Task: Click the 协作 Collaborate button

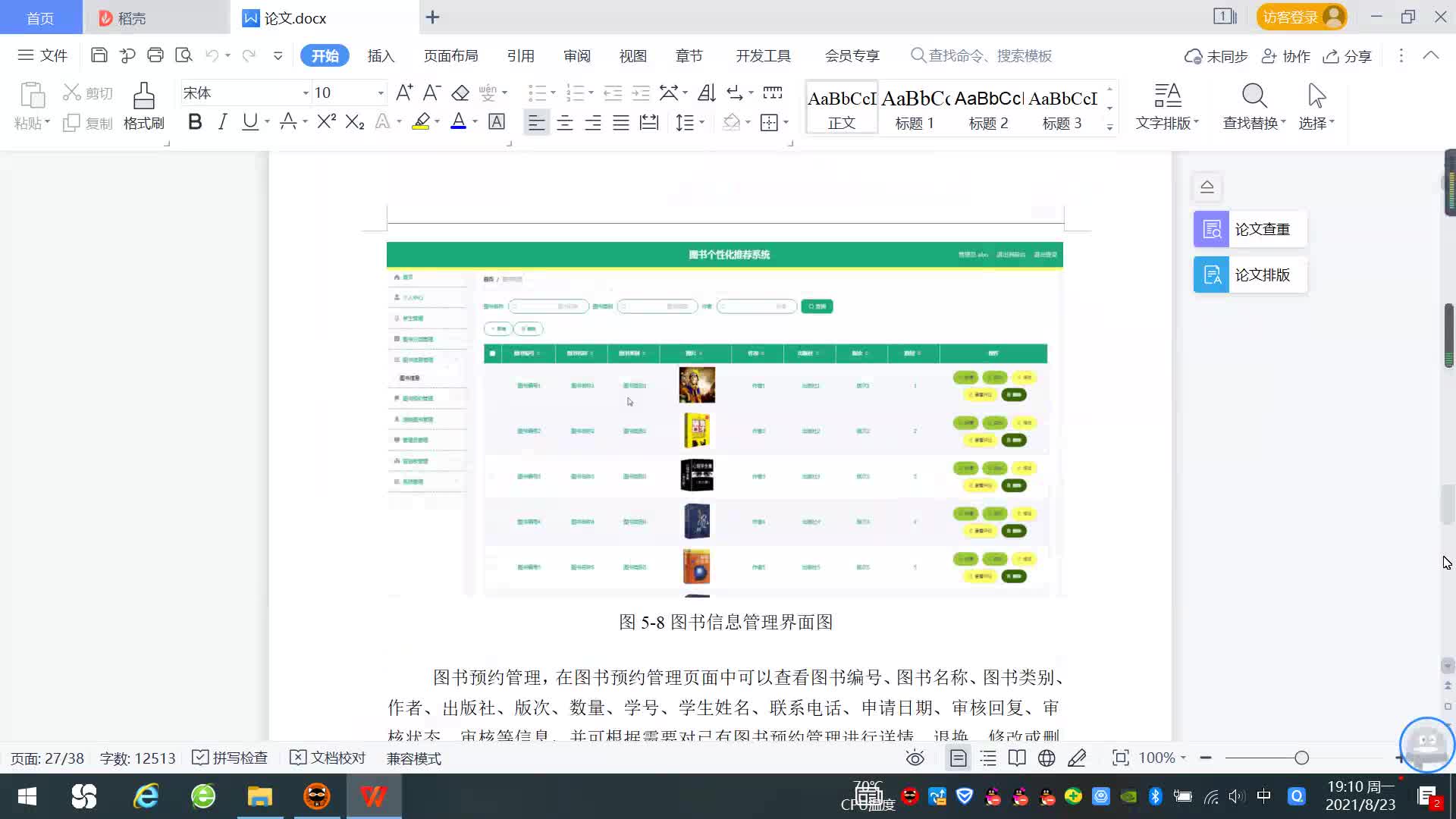Action: pos(1286,56)
